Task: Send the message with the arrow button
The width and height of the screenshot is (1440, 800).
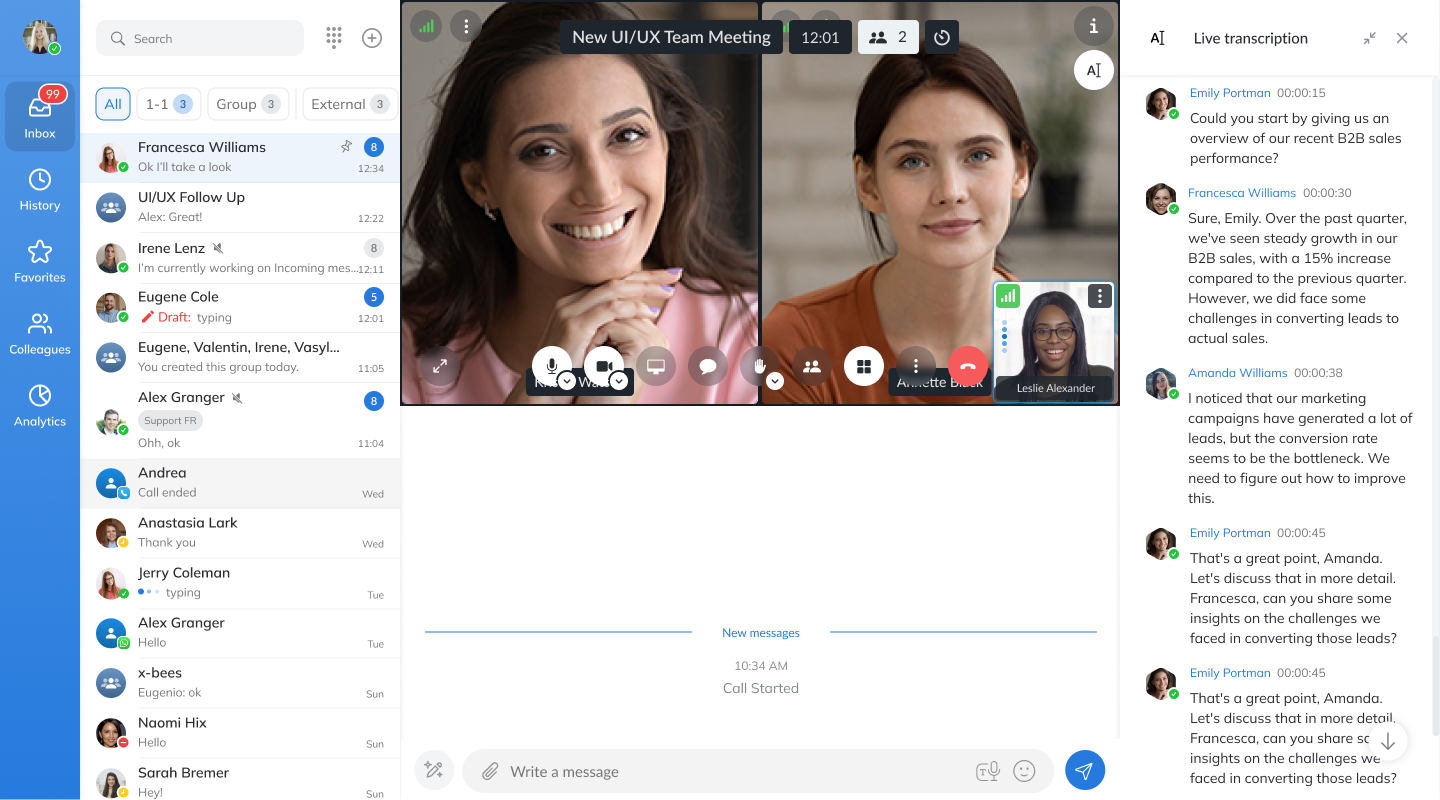Action: tap(1085, 770)
